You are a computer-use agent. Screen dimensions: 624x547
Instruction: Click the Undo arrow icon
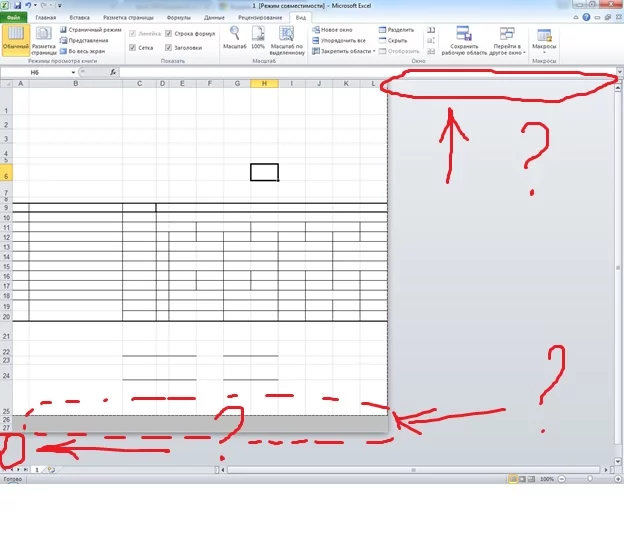click(x=28, y=6)
